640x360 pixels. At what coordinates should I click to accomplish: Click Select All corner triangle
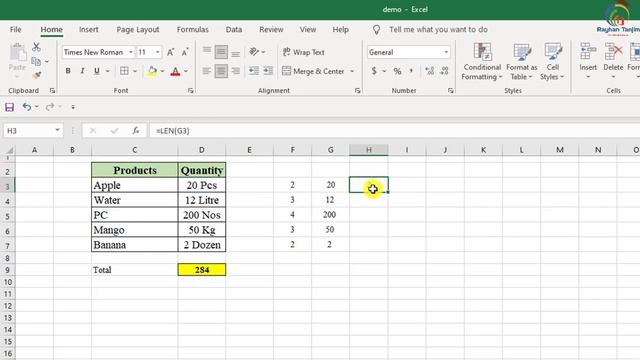[x=9, y=150]
